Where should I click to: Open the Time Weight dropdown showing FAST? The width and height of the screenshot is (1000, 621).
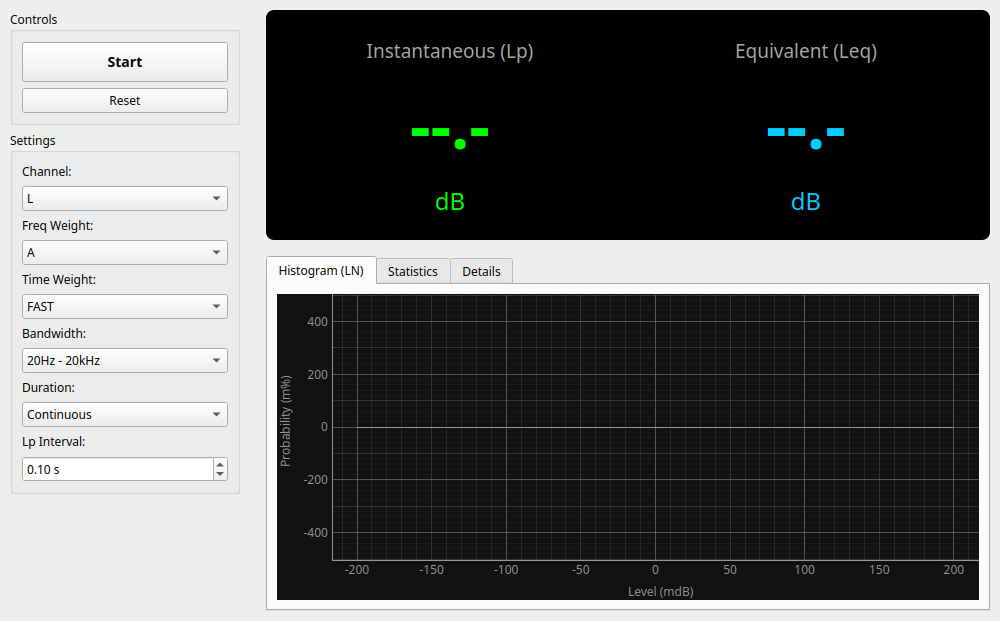click(124, 306)
